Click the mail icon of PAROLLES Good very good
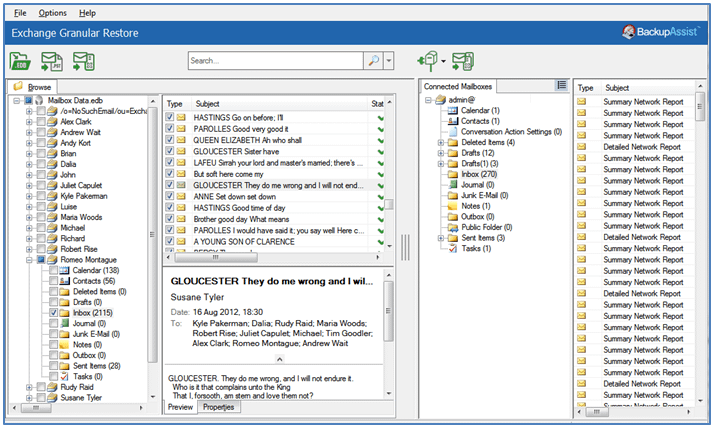Viewport: 714px width, 428px height. coord(181,128)
